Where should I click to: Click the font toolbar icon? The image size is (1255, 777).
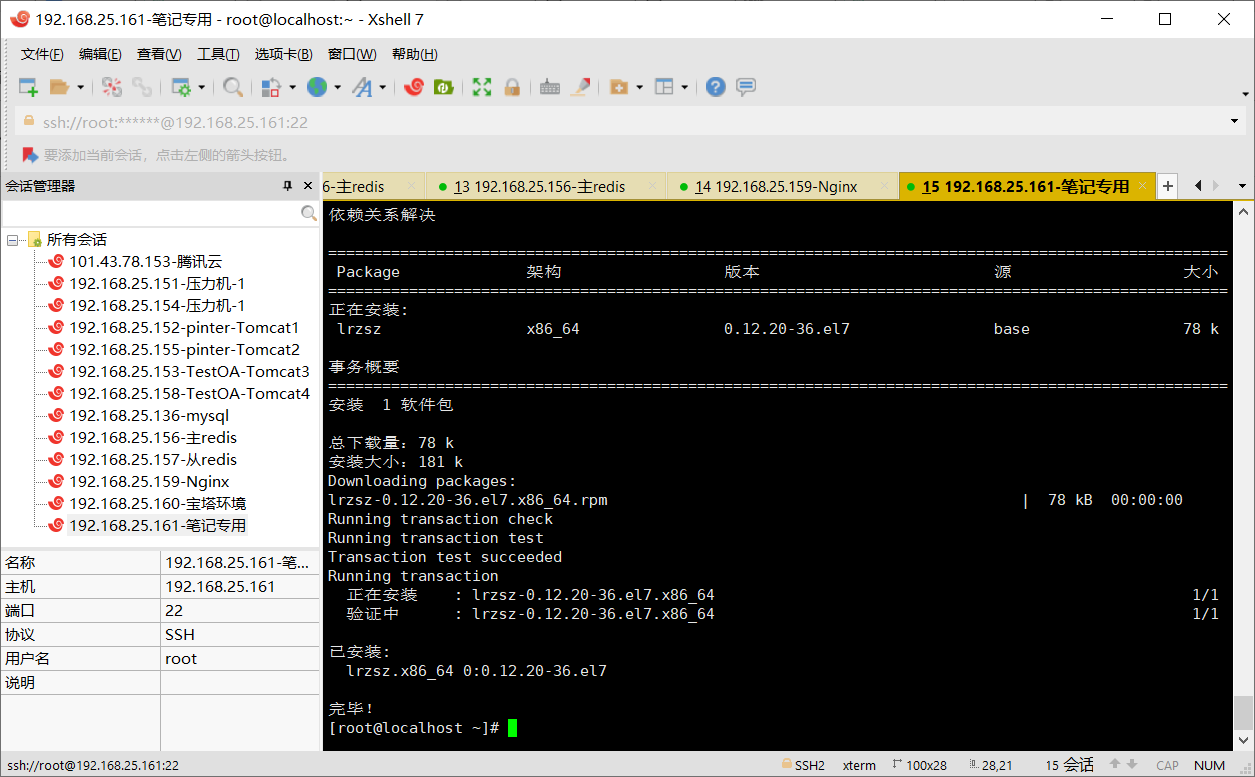pos(362,87)
